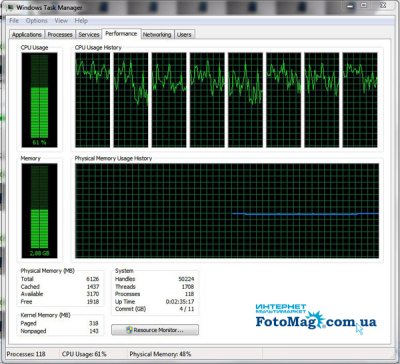Screen dimensions: 400x364
Task: Open the Options menu
Action: tap(37, 21)
